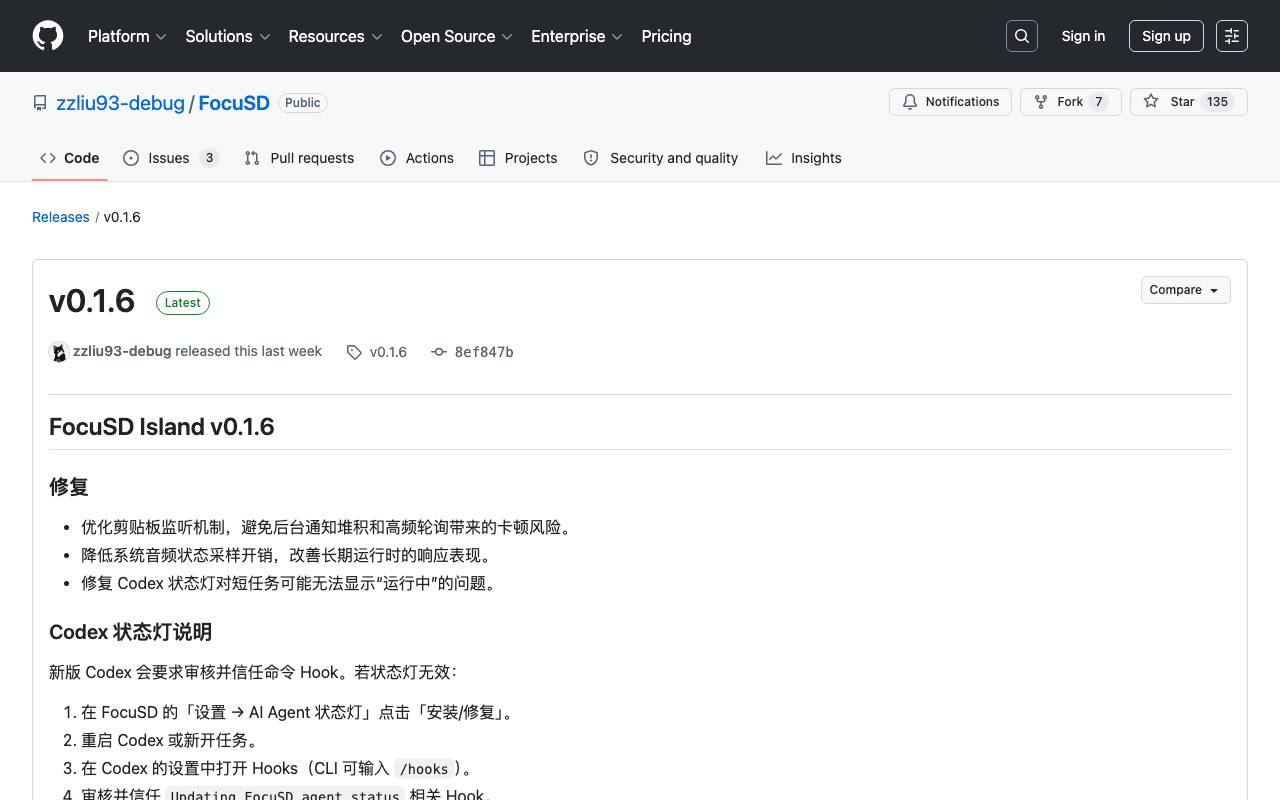Viewport: 1280px width, 800px height.
Task: Open the Insights tab
Action: point(804,158)
